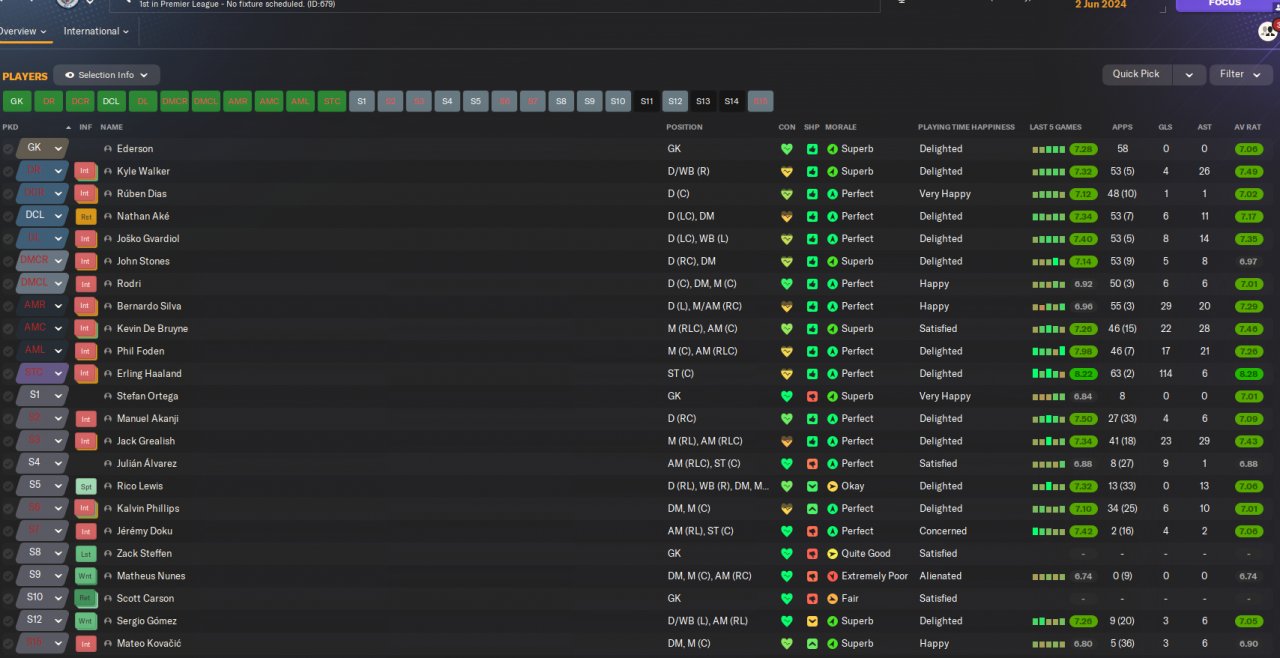1280x658 pixels.
Task: Toggle the selection circle for Mateo Kovačić
Action: (x=8, y=644)
